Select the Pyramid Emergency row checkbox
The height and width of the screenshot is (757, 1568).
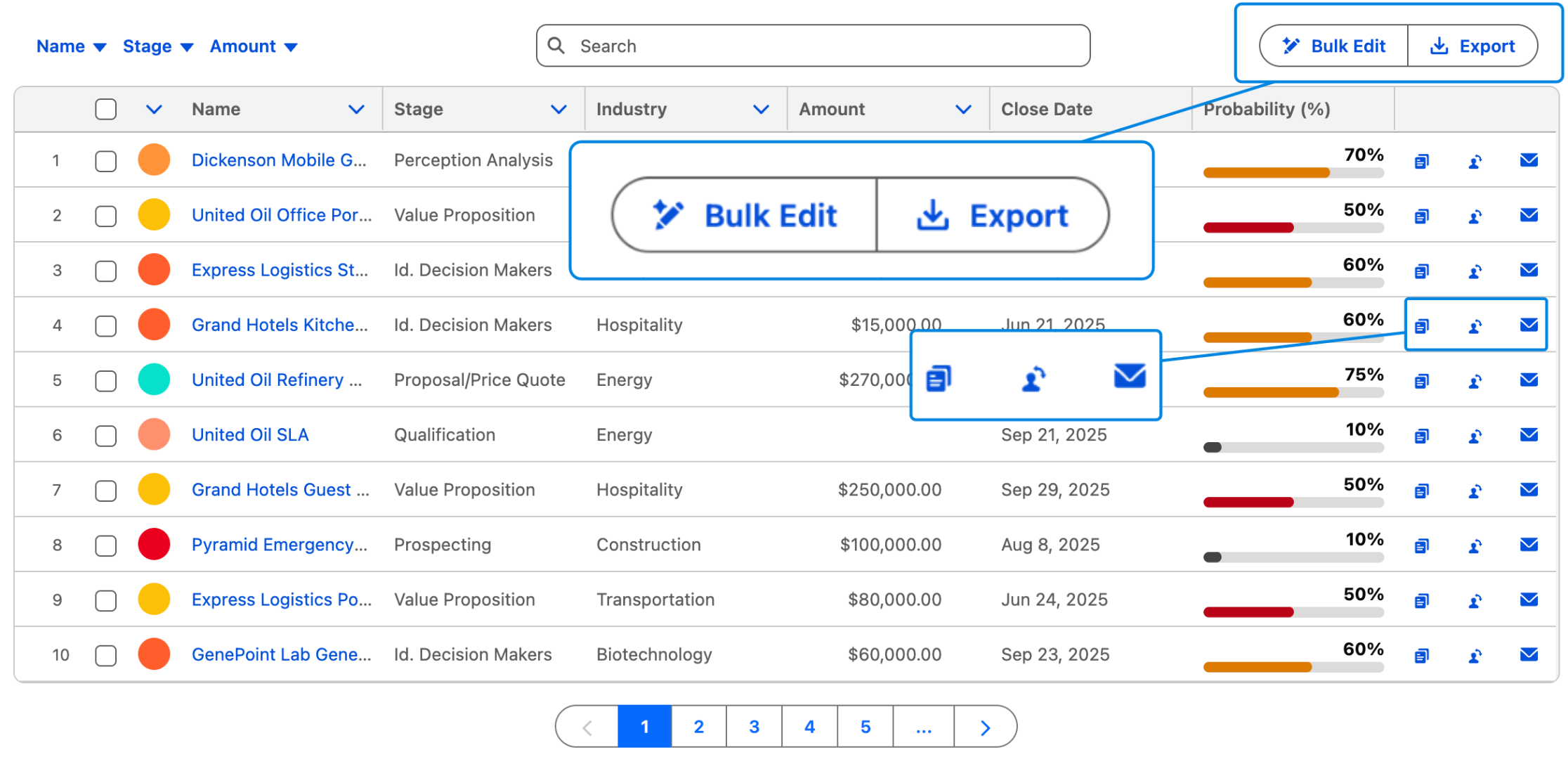105,545
